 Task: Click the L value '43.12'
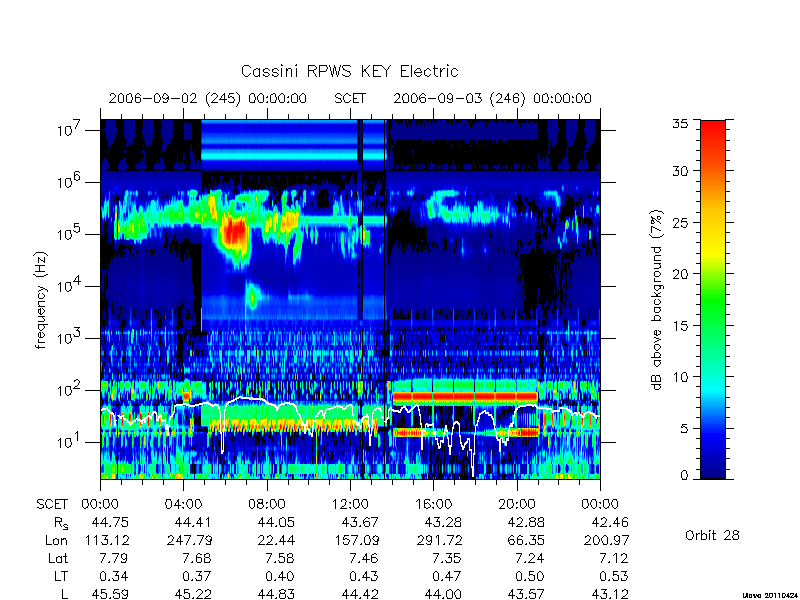(x=610, y=594)
